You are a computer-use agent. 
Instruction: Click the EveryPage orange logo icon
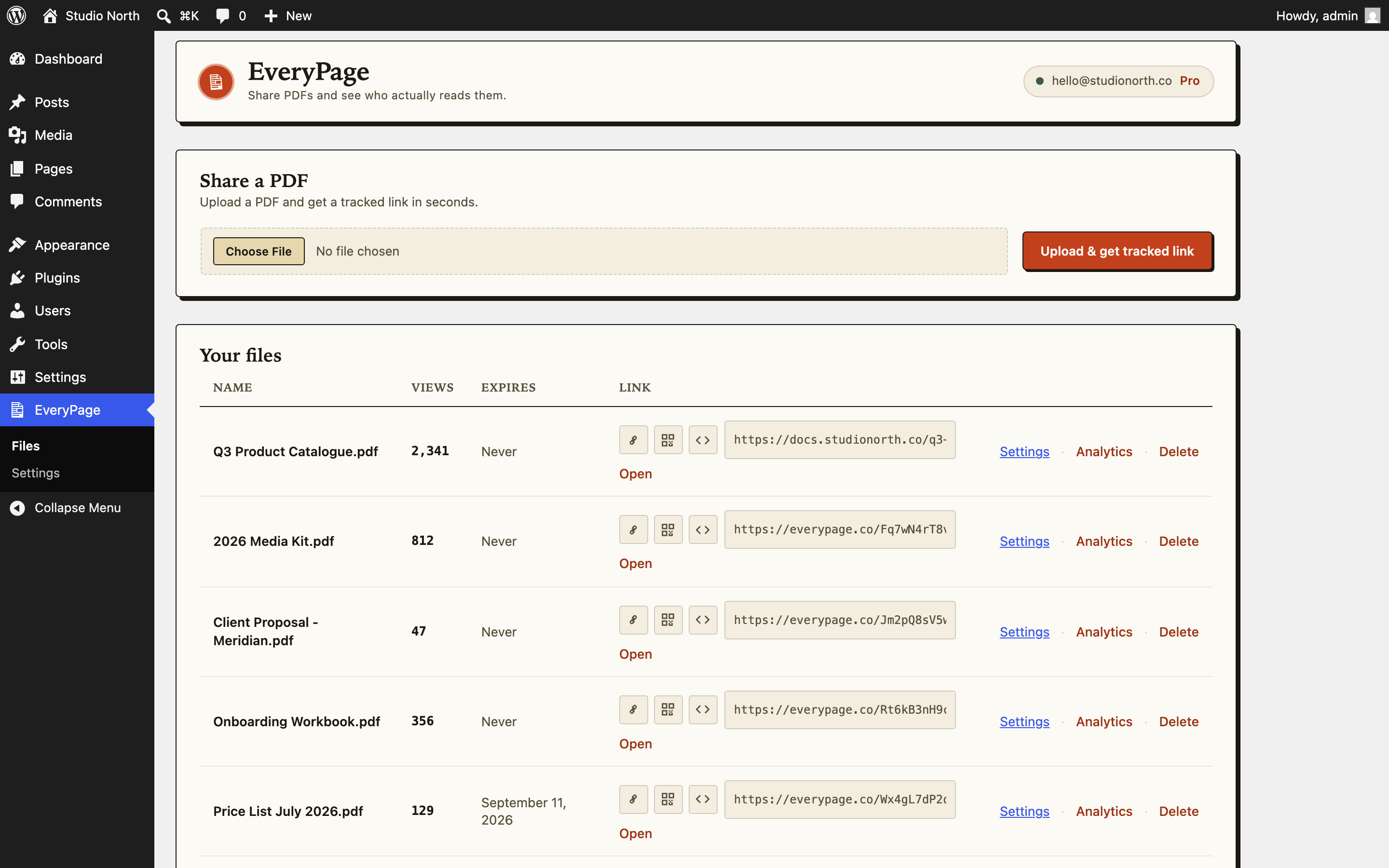pos(216,81)
